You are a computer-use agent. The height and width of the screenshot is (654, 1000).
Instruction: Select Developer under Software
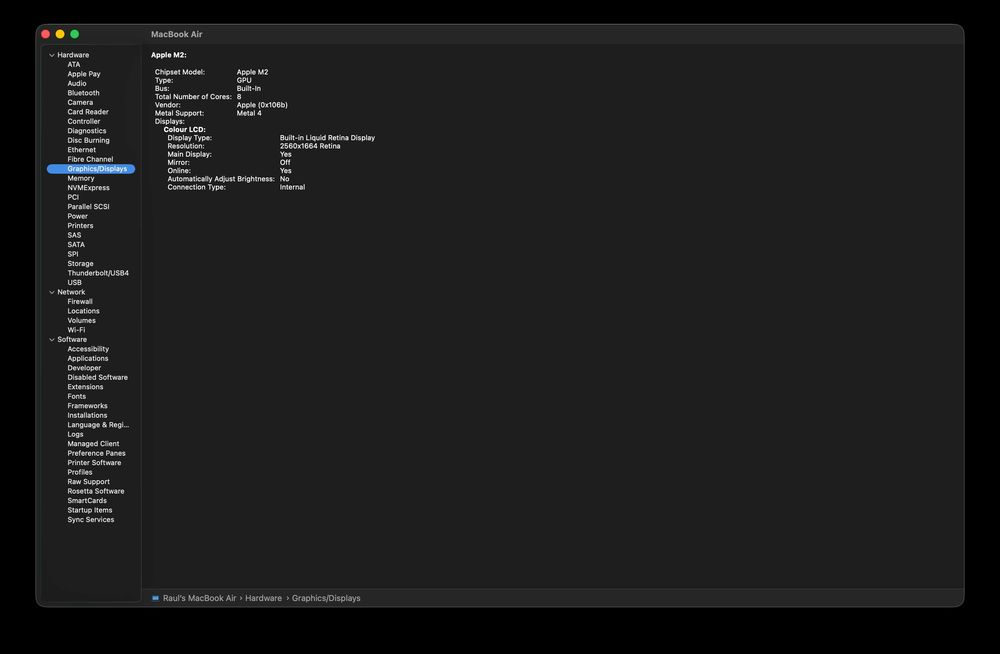coord(84,368)
